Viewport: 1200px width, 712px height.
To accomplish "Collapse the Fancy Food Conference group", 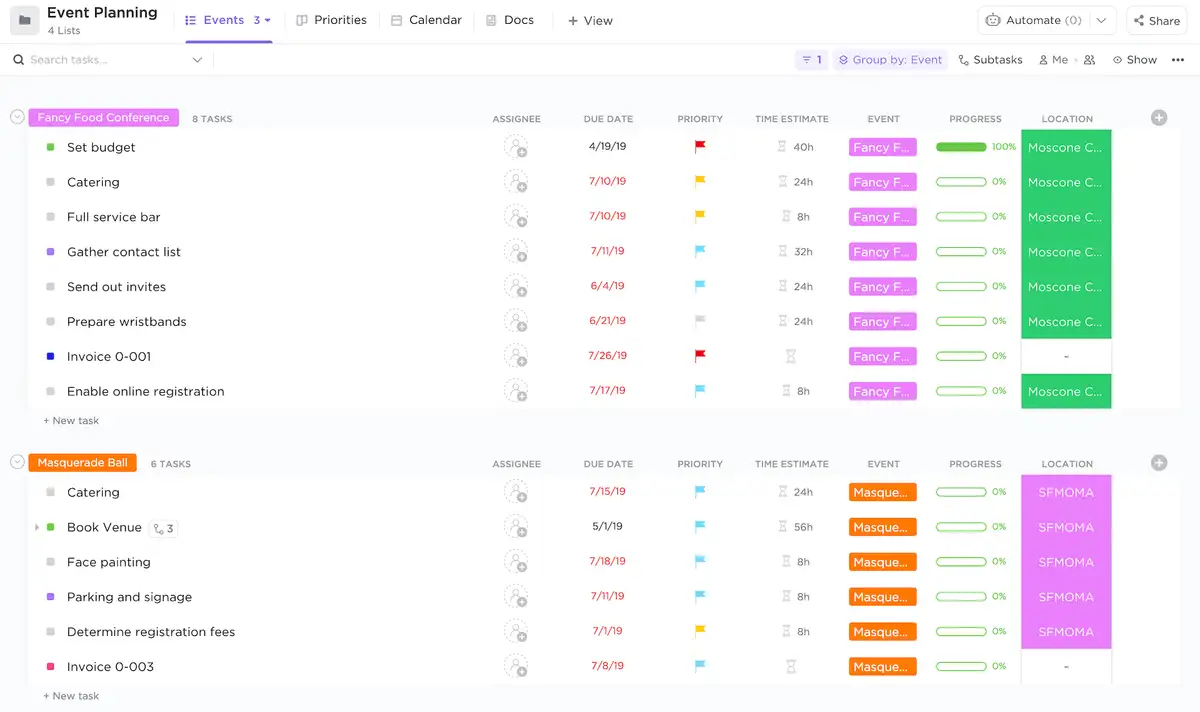I will click(x=17, y=117).
